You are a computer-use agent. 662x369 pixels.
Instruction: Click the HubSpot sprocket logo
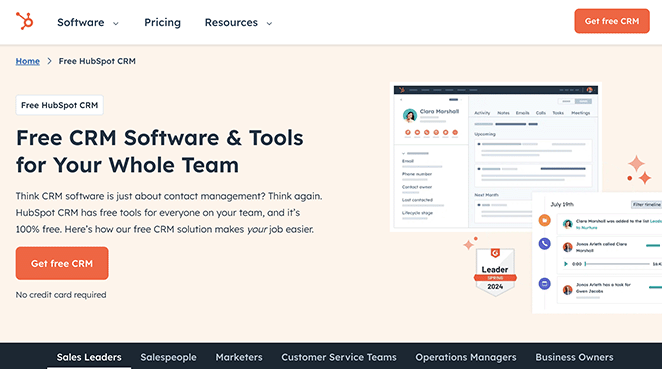(x=24, y=21)
